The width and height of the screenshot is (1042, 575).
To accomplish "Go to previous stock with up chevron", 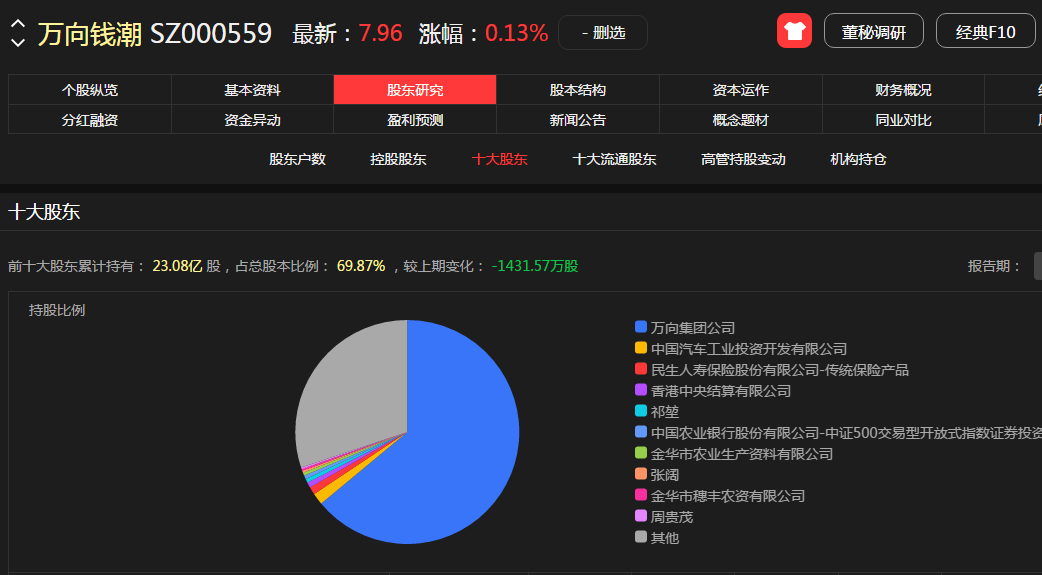I will (18, 24).
